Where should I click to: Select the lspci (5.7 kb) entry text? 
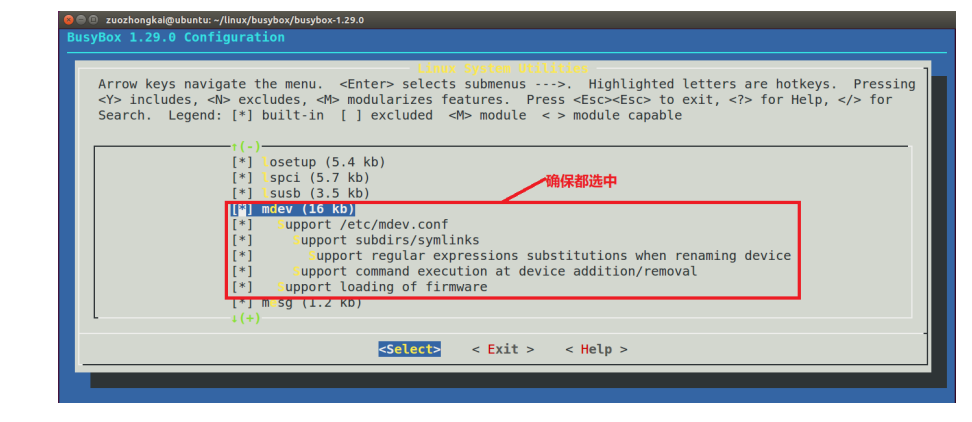click(316, 178)
